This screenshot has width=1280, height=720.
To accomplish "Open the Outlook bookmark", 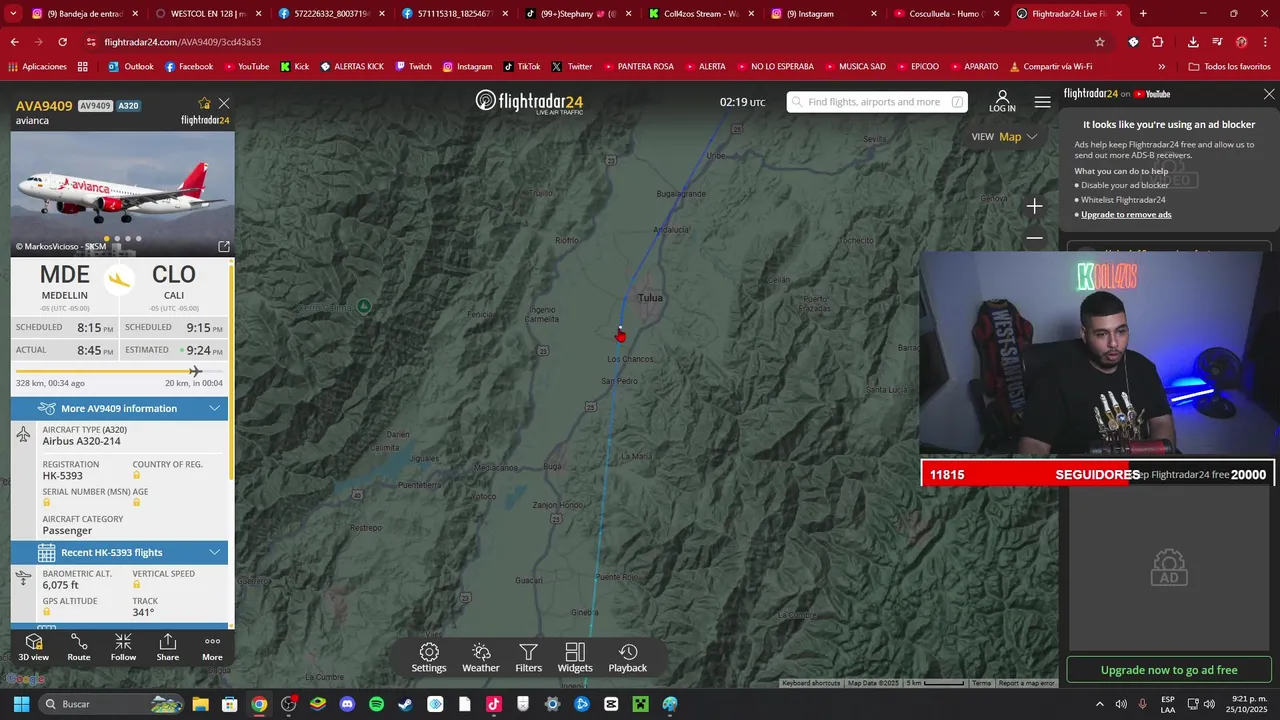I will pyautogui.click(x=131, y=67).
